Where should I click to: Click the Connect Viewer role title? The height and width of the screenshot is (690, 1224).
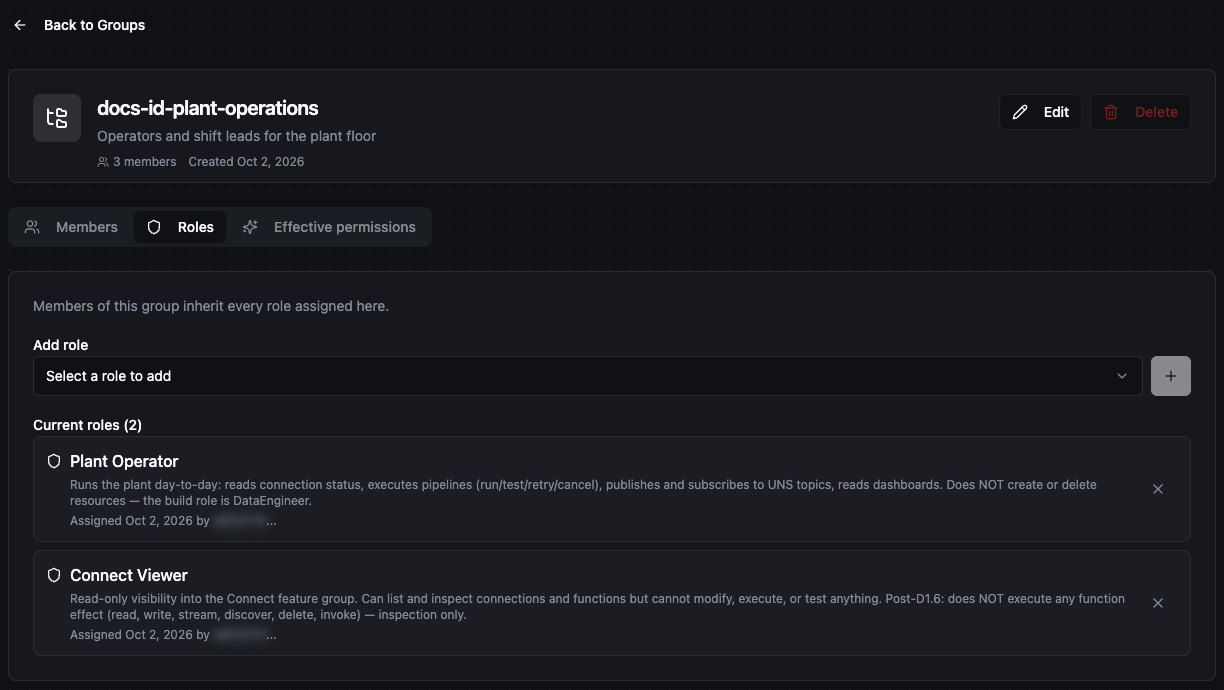click(129, 575)
